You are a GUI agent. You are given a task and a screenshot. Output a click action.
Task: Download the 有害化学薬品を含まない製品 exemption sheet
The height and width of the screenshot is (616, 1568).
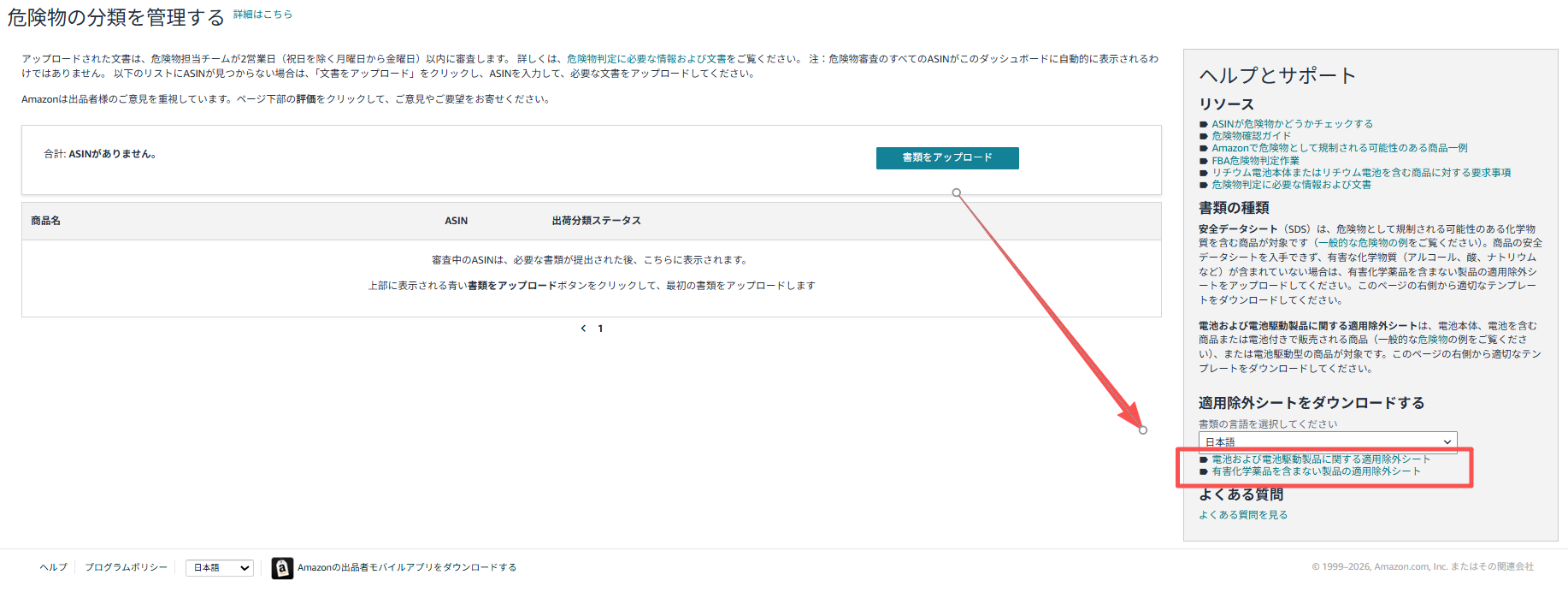(1315, 471)
